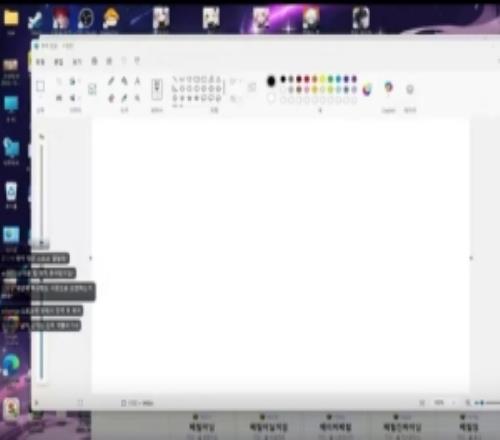Select the rectangular Selection tool
Screen dimensions: 500x440
(40, 86)
